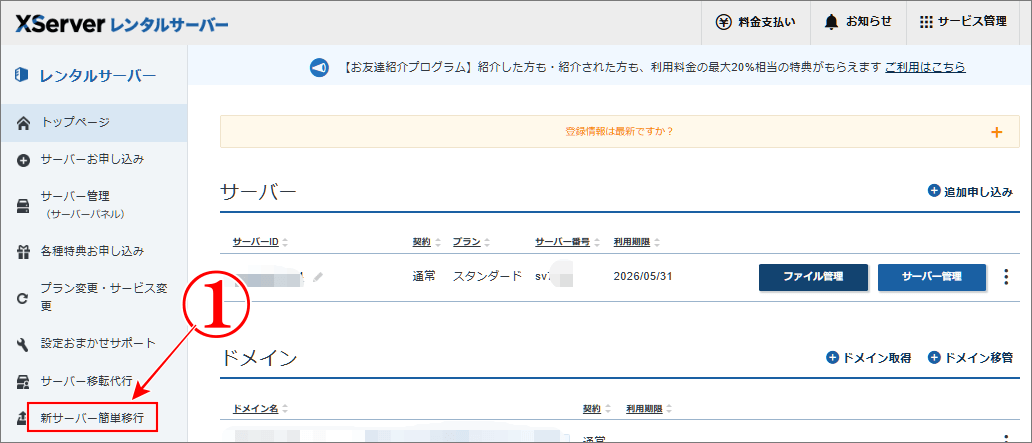The width and height of the screenshot is (1032, 443).
Task: Click the plus circle icon beside サーバーお申し込み
Action: tap(23, 160)
